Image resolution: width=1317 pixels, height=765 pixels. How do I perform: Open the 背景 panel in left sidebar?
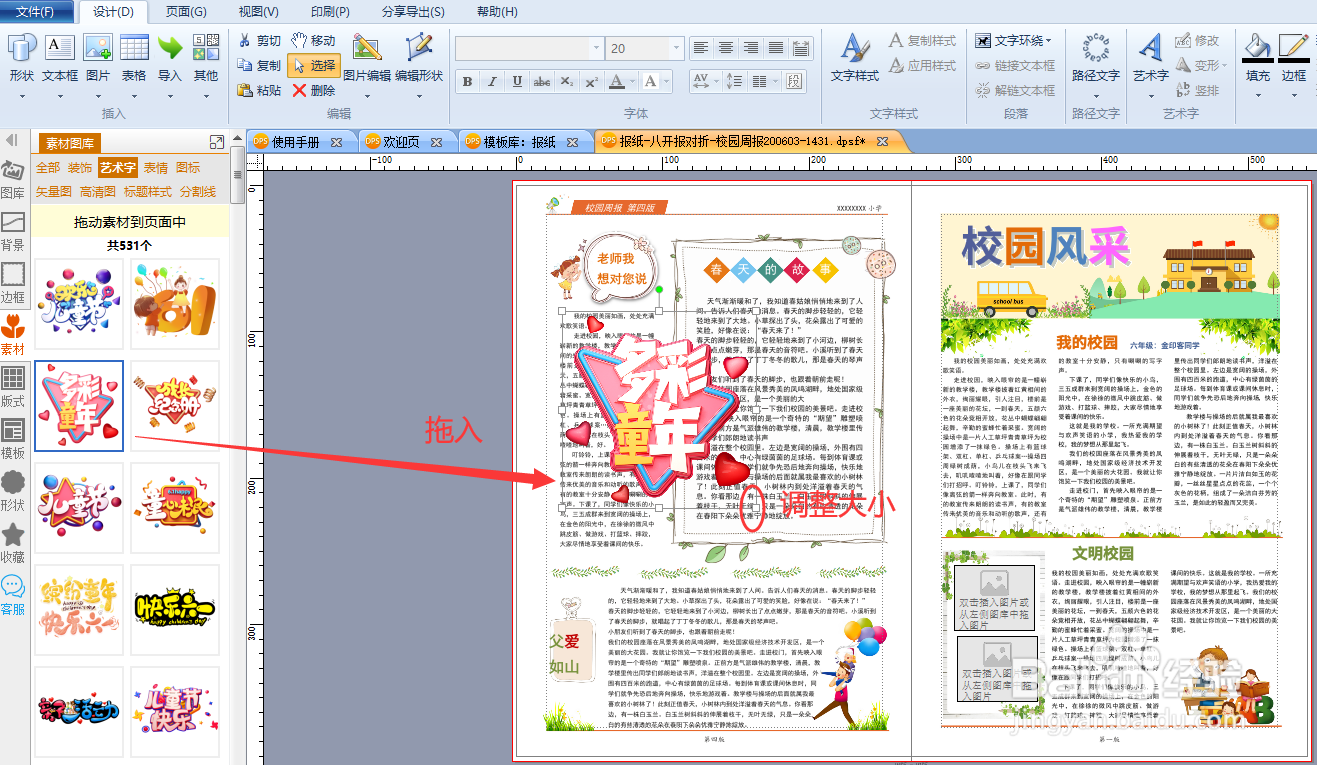point(14,227)
